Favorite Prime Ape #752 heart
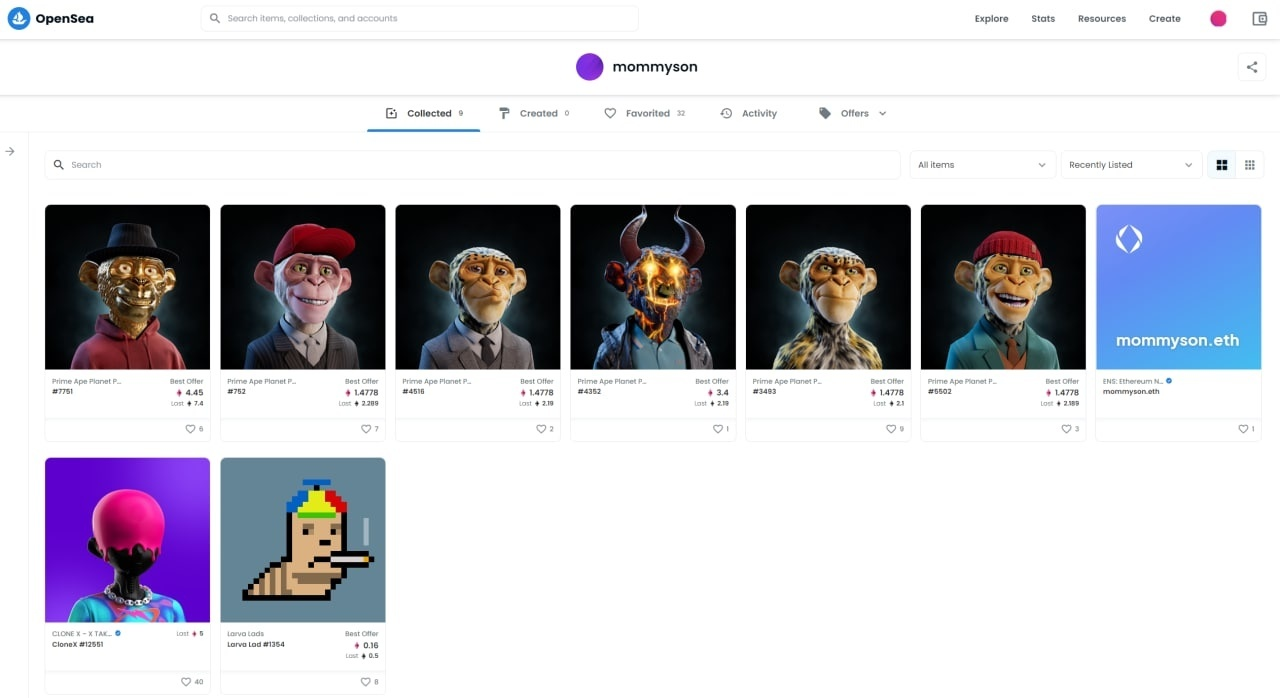 pos(365,429)
